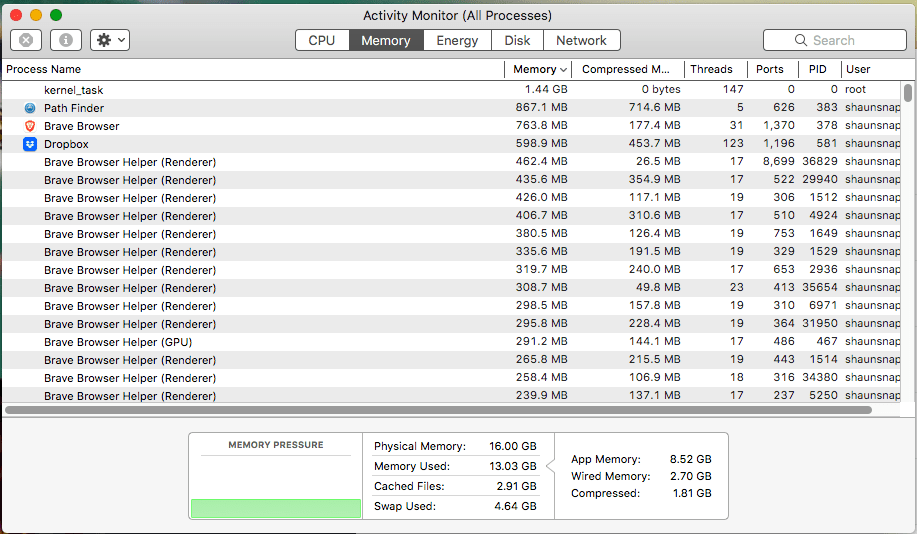The image size is (917, 534).
Task: Select the Brave Browser Helper (GPU) row
Action: (x=451, y=342)
